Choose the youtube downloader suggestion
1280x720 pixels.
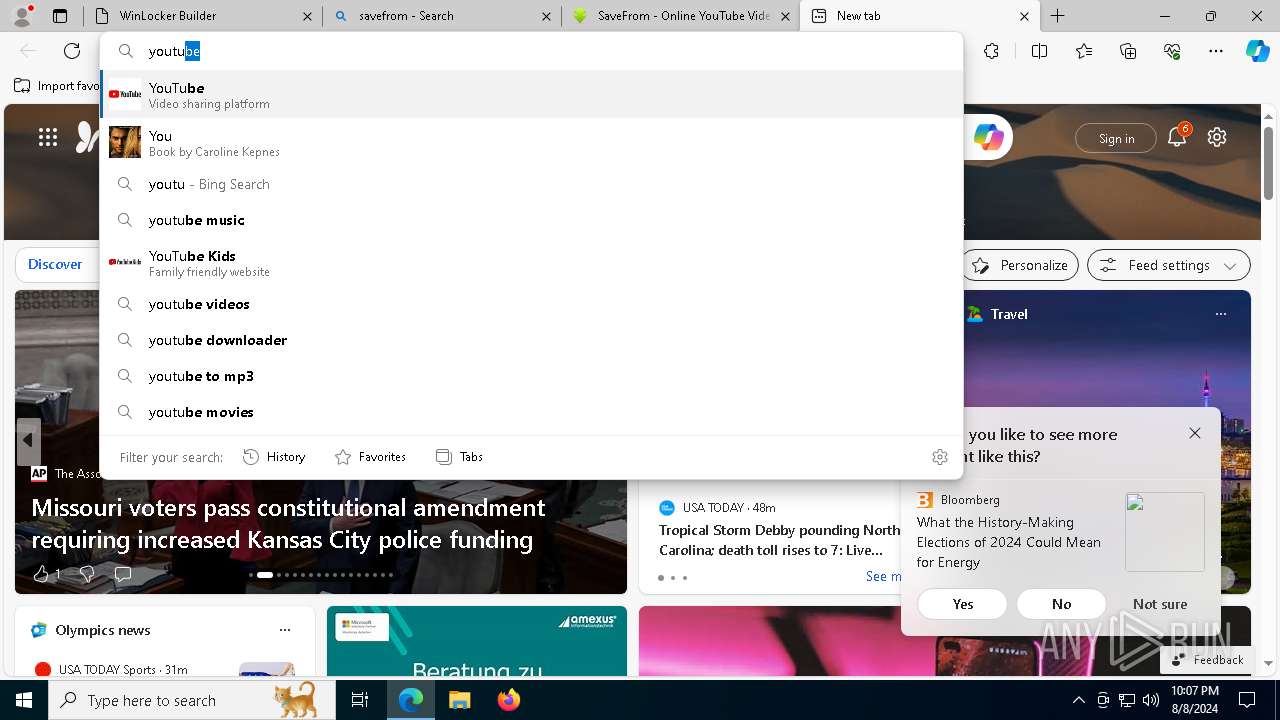click(x=531, y=340)
